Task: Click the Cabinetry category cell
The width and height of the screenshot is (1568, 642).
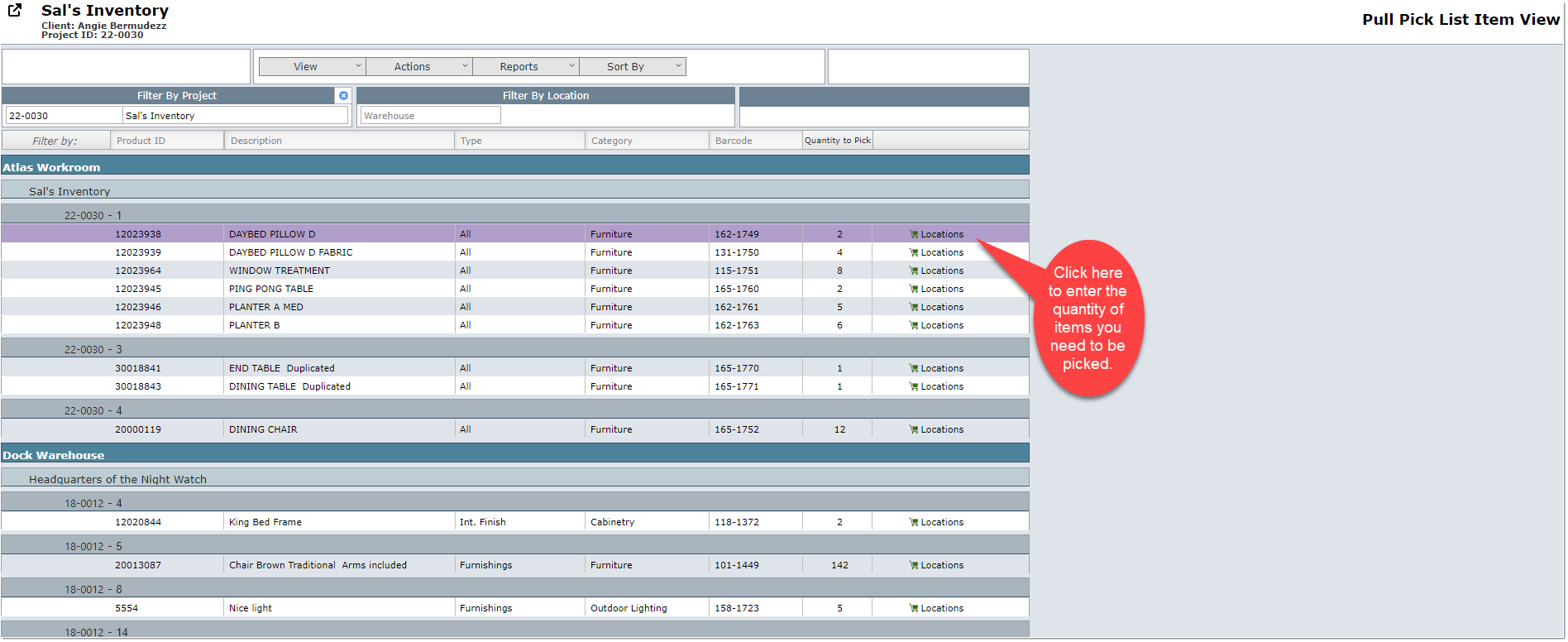Action: (612, 522)
